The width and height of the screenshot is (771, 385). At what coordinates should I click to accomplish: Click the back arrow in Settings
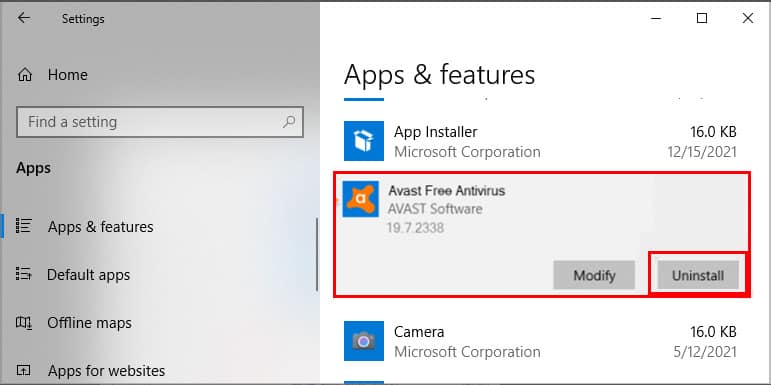point(23,18)
